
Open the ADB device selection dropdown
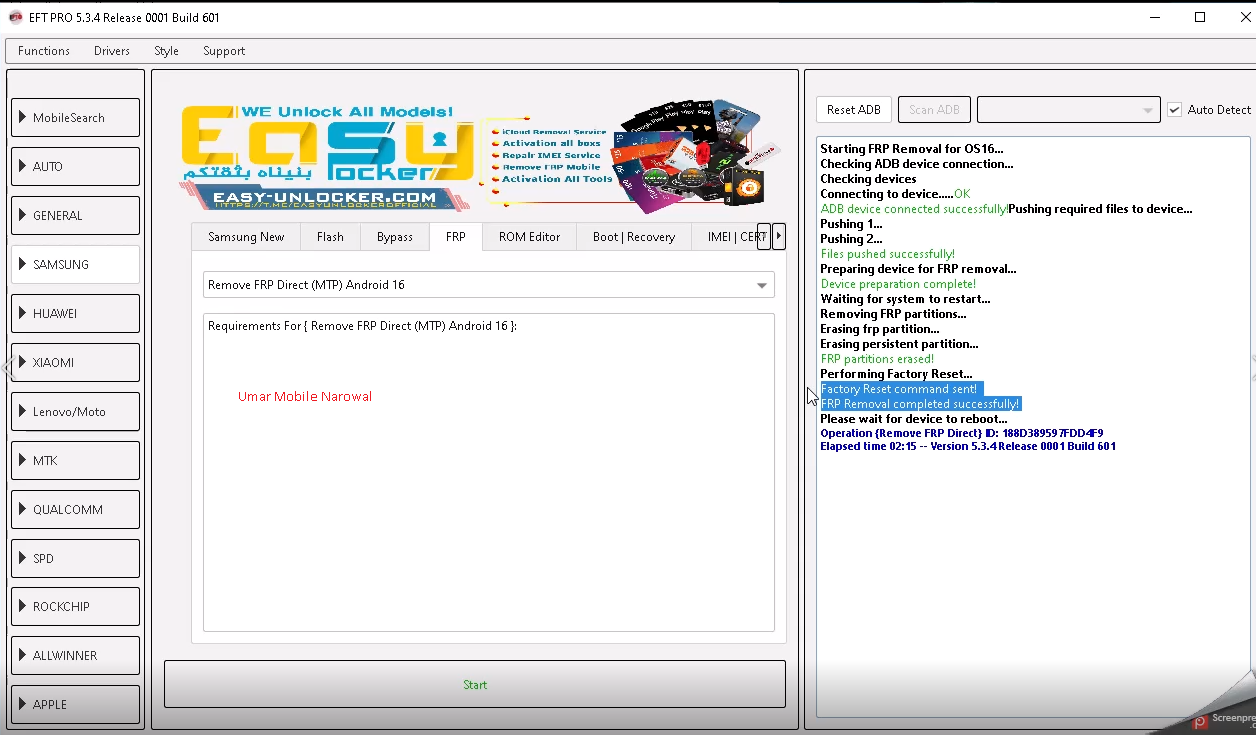[1068, 110]
